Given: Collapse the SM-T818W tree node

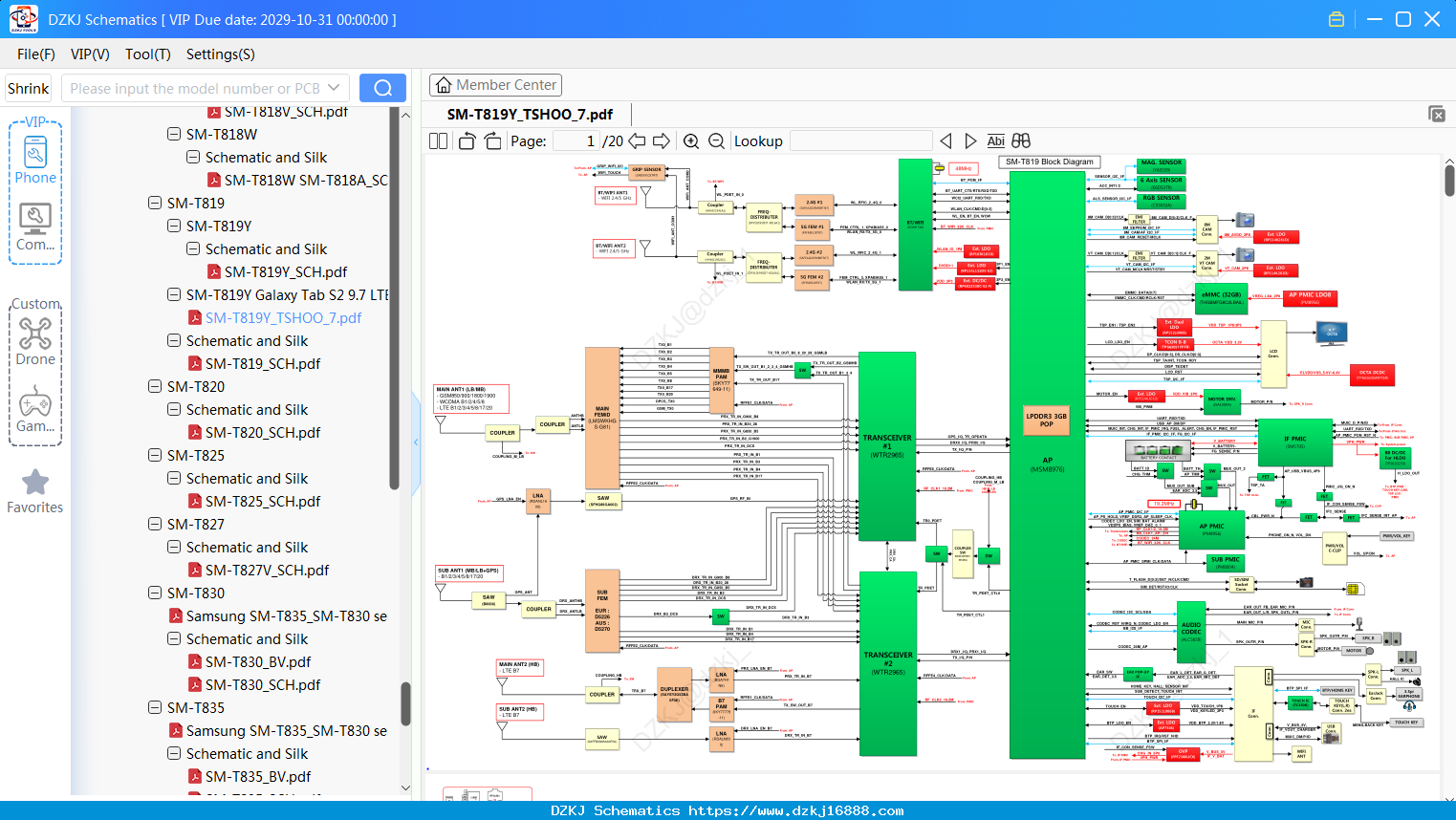Looking at the screenshot, I should pos(174,134).
